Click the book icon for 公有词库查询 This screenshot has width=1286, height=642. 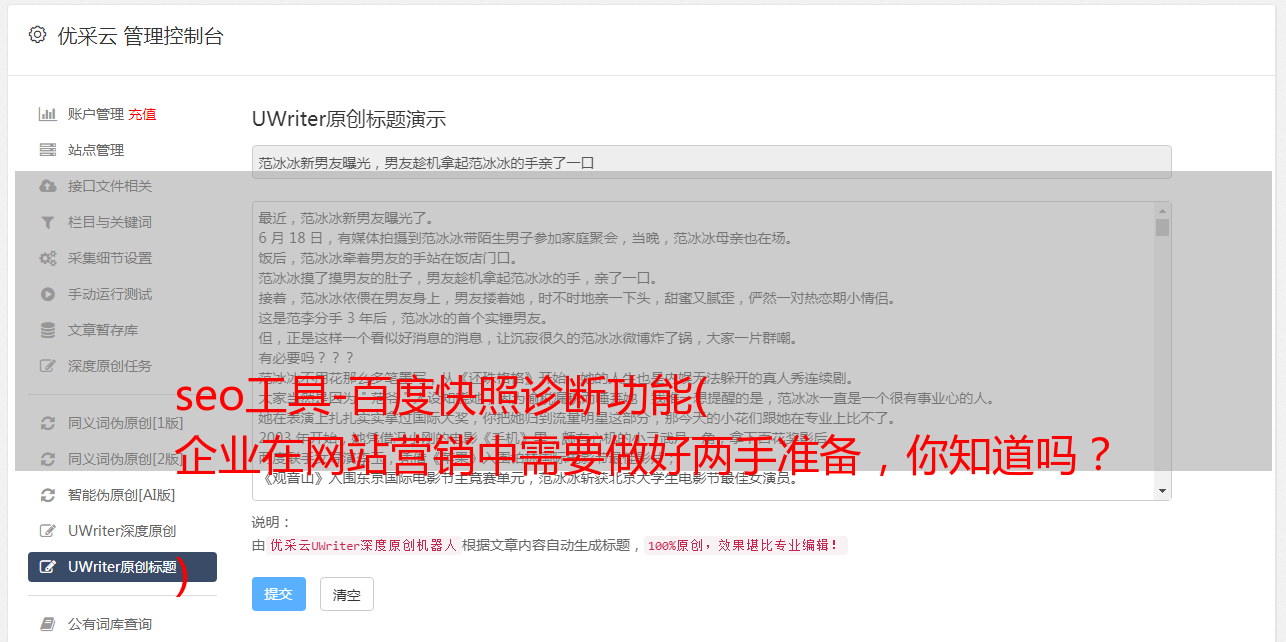[x=47, y=624]
